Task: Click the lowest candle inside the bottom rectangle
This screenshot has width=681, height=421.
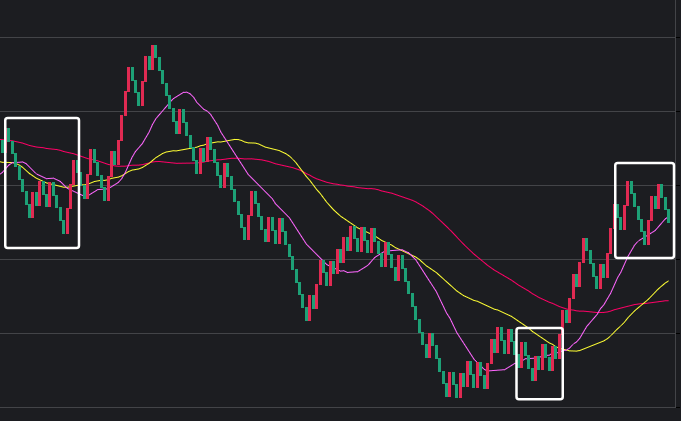Action: (x=534, y=372)
